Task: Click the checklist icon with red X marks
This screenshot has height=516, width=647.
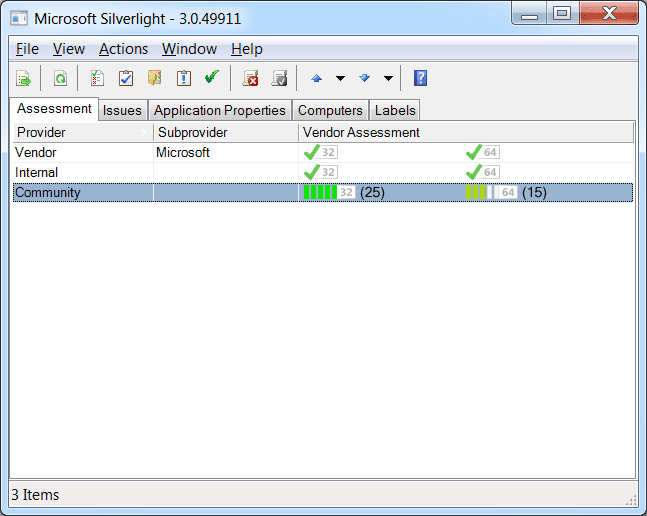Action: tap(97, 78)
